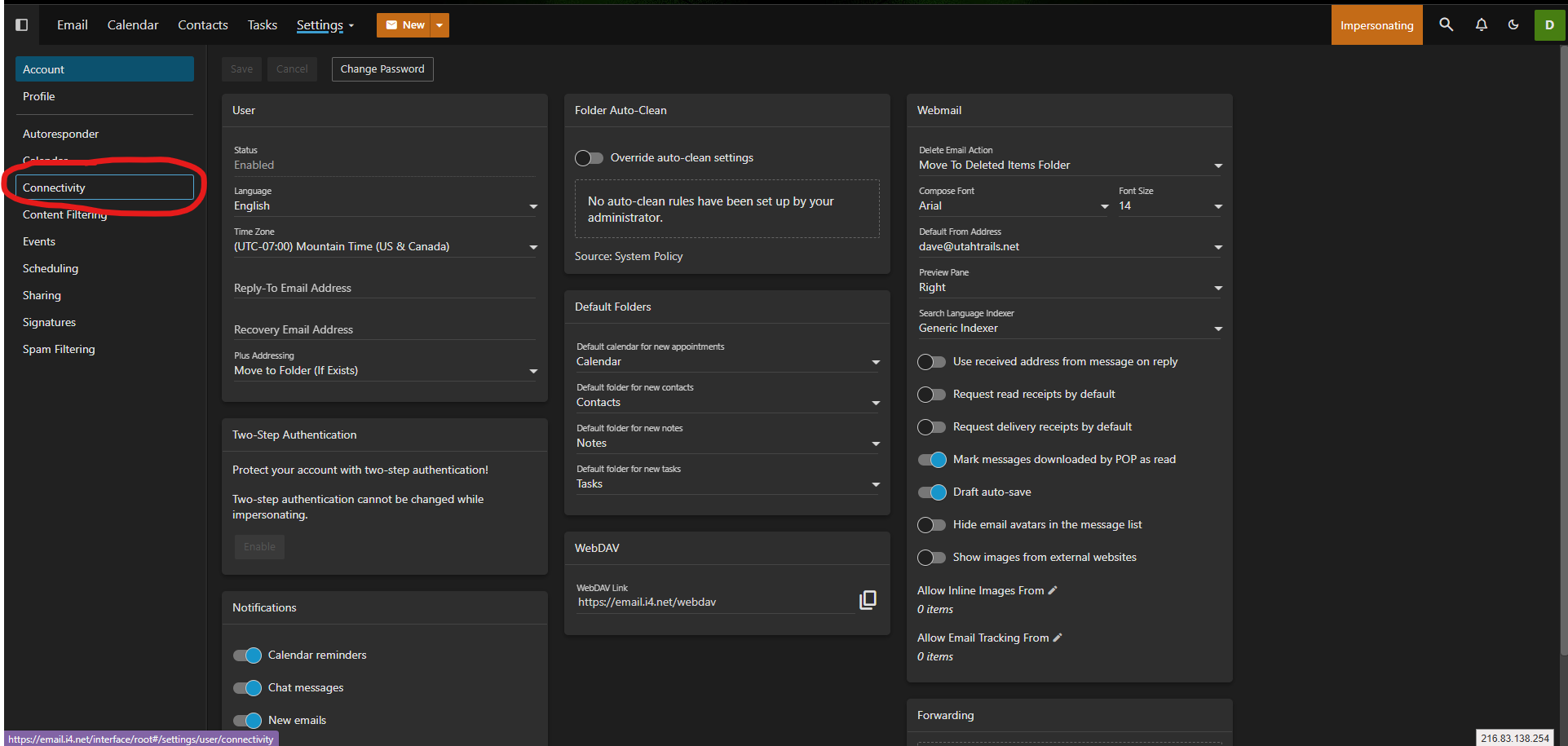The image size is (1568, 746).
Task: Click the Impersonating button
Action: click(1376, 25)
